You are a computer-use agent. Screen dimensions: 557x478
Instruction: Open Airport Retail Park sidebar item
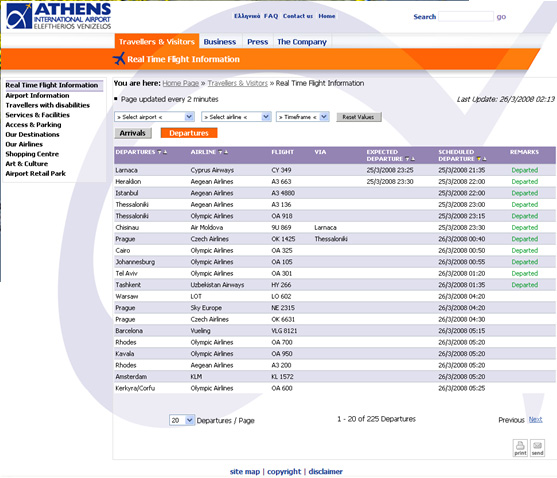[x=36, y=174]
